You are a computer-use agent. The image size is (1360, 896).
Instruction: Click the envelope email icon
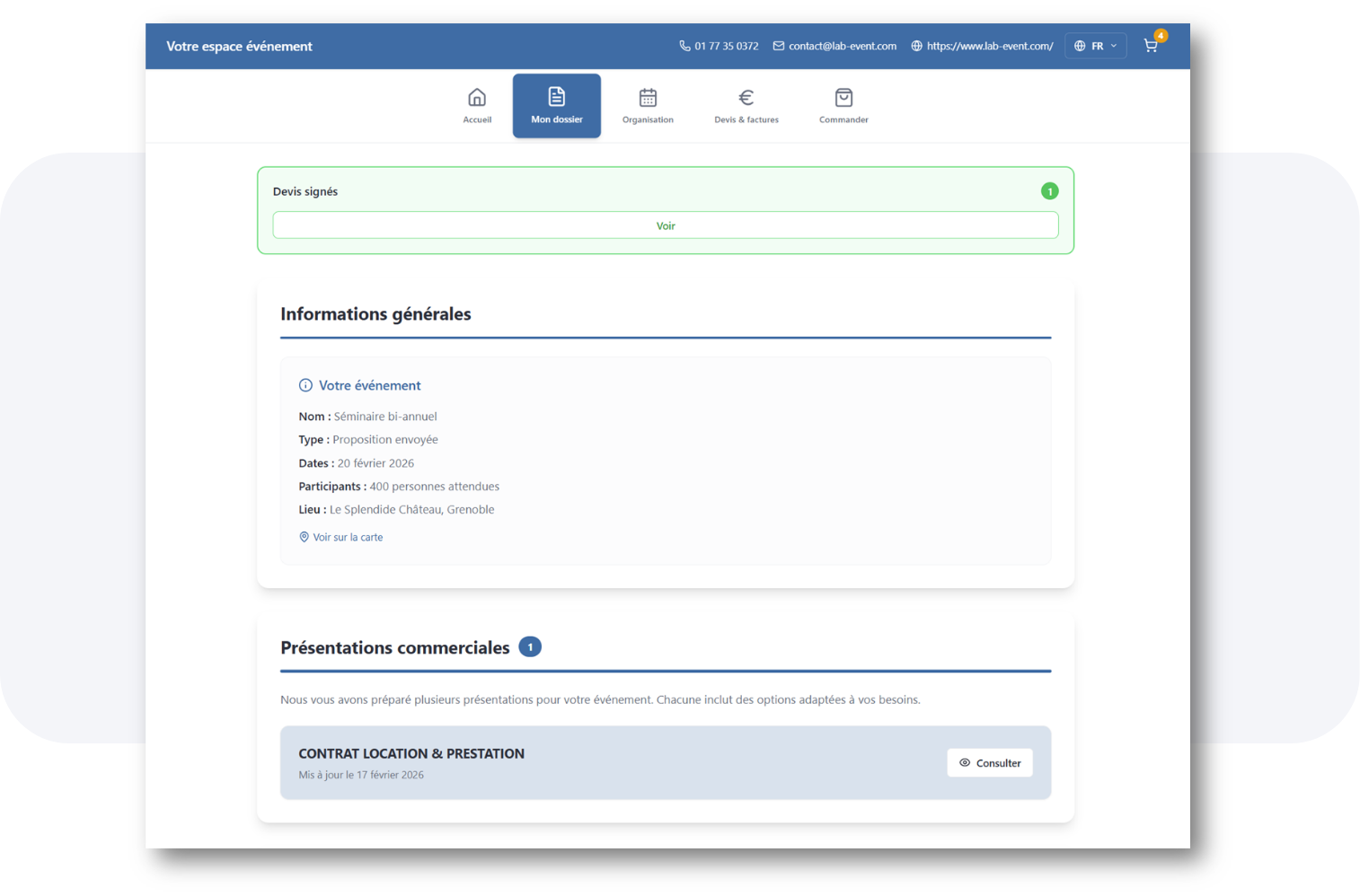point(779,46)
